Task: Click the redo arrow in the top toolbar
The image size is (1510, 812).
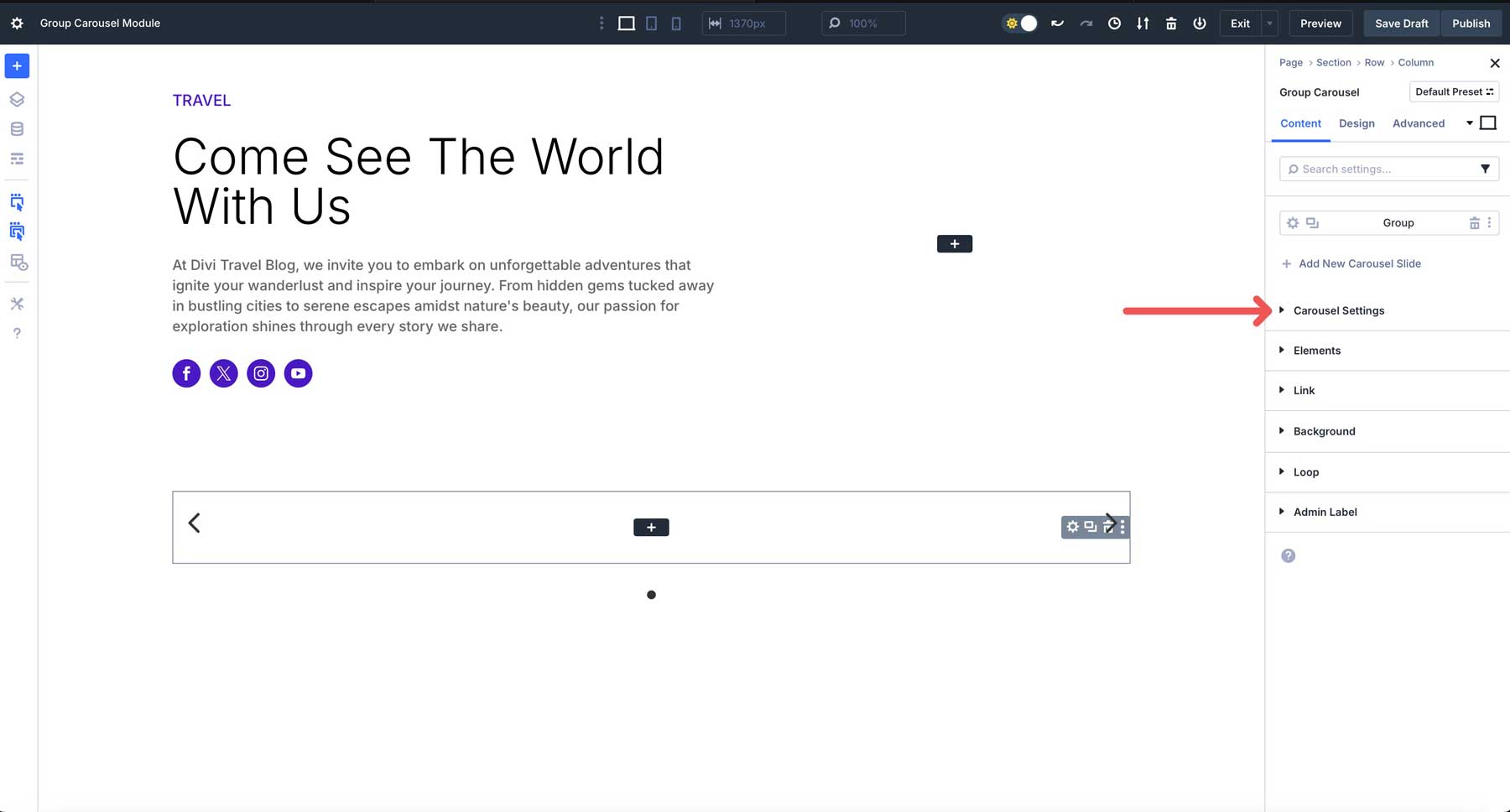Action: 1086,23
